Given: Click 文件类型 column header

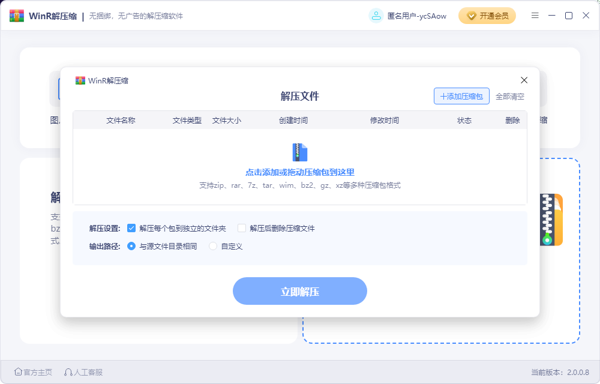Looking at the screenshot, I should (187, 120).
